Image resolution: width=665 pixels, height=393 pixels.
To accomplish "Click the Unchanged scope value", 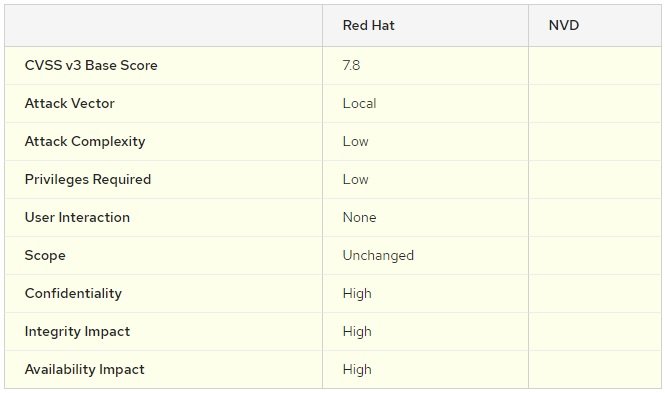I will click(378, 256).
